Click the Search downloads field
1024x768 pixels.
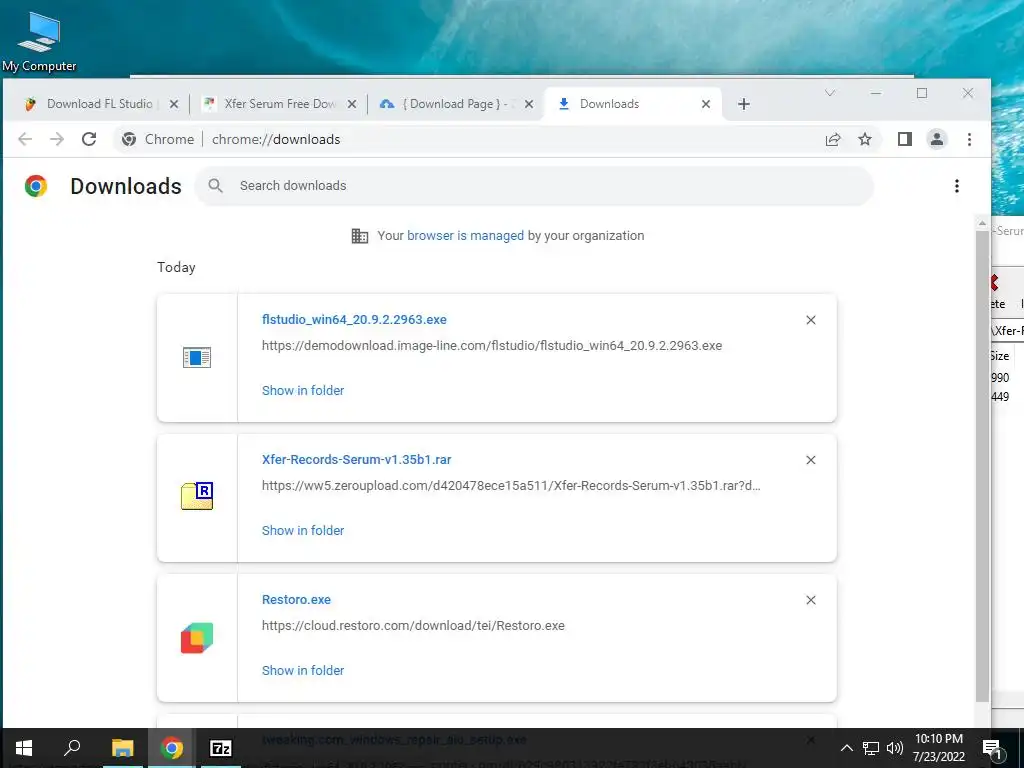tap(534, 185)
